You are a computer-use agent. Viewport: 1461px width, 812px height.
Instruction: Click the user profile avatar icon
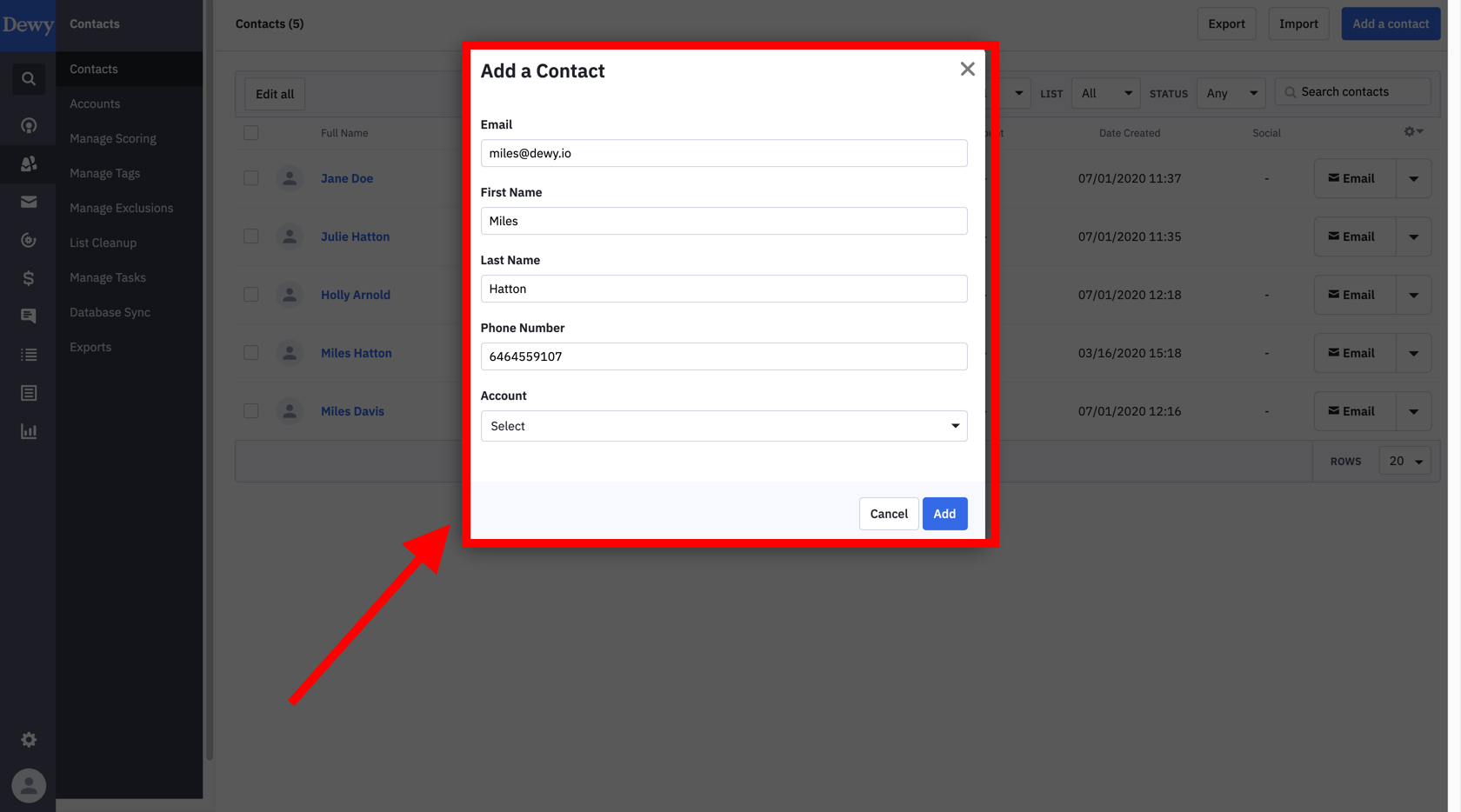pyautogui.click(x=29, y=785)
